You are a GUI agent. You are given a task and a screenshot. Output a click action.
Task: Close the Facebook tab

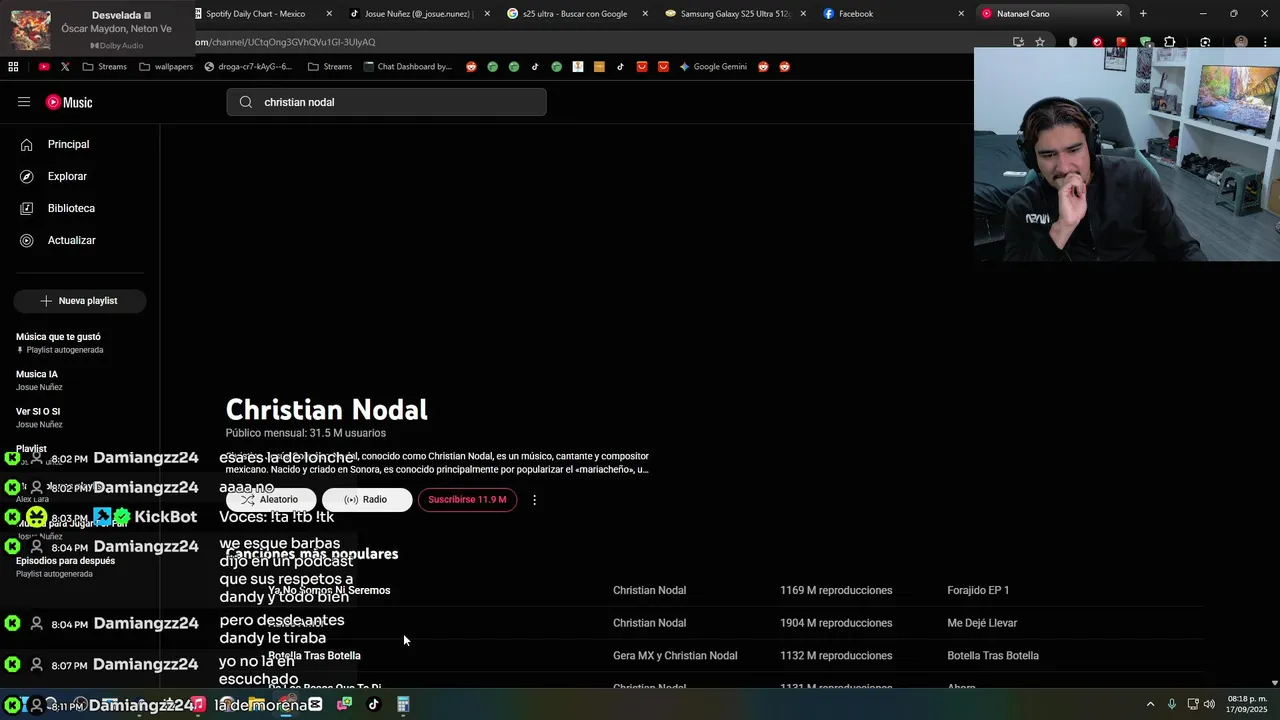click(961, 14)
